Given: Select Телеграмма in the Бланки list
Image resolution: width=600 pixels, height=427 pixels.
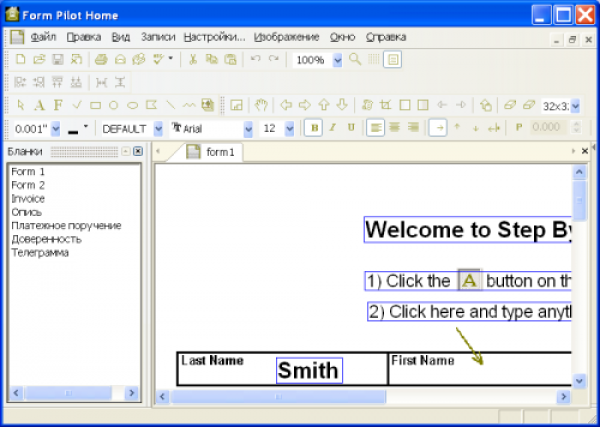Looking at the screenshot, I should (40, 253).
